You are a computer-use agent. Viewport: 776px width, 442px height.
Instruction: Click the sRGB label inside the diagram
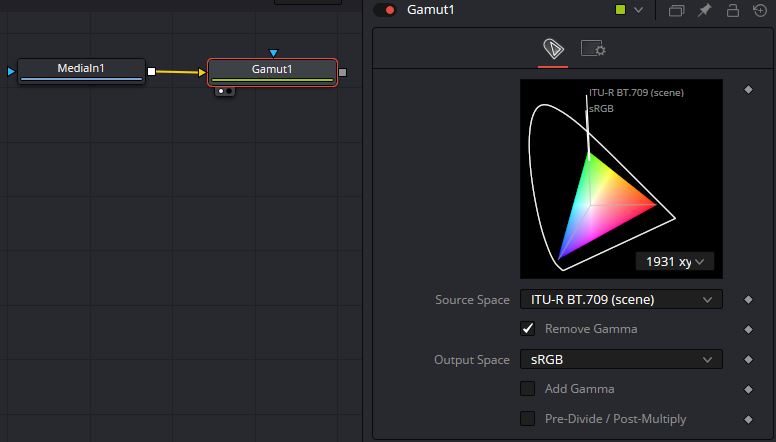(601, 108)
